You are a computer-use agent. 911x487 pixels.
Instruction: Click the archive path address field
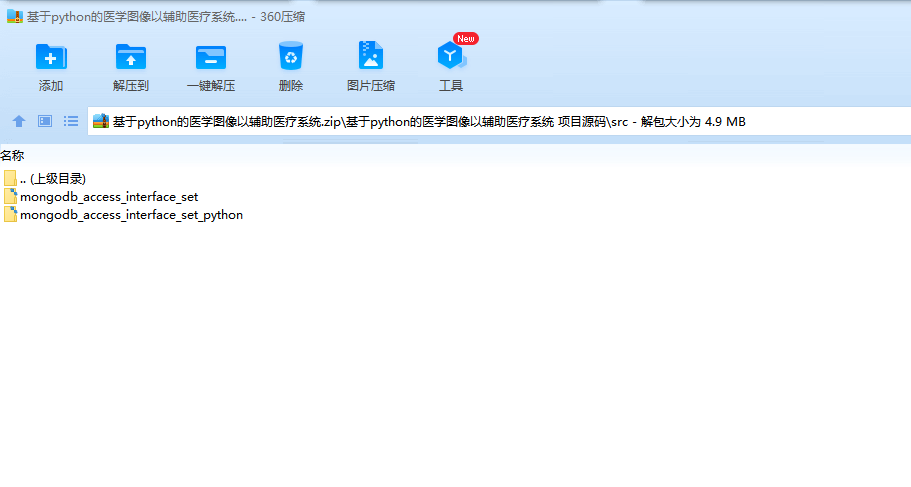(x=499, y=121)
